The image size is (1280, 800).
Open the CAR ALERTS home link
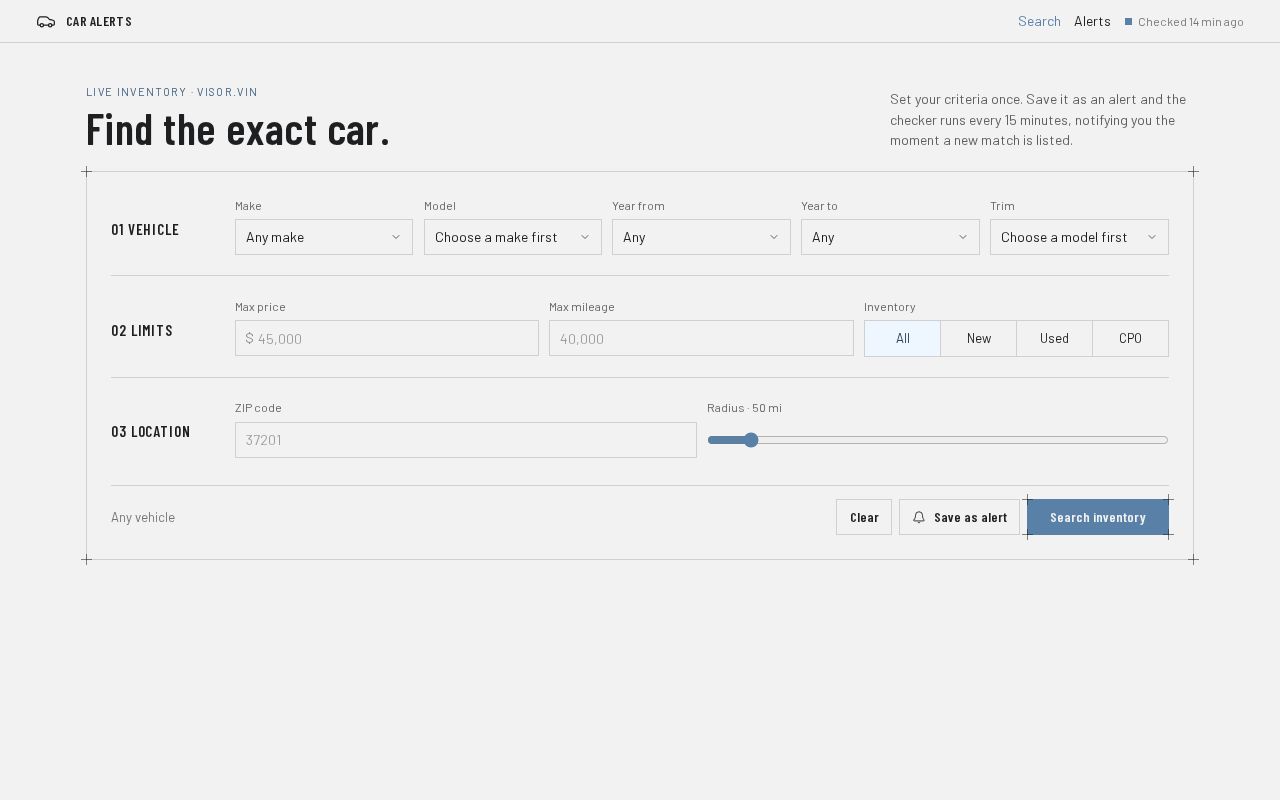click(84, 22)
